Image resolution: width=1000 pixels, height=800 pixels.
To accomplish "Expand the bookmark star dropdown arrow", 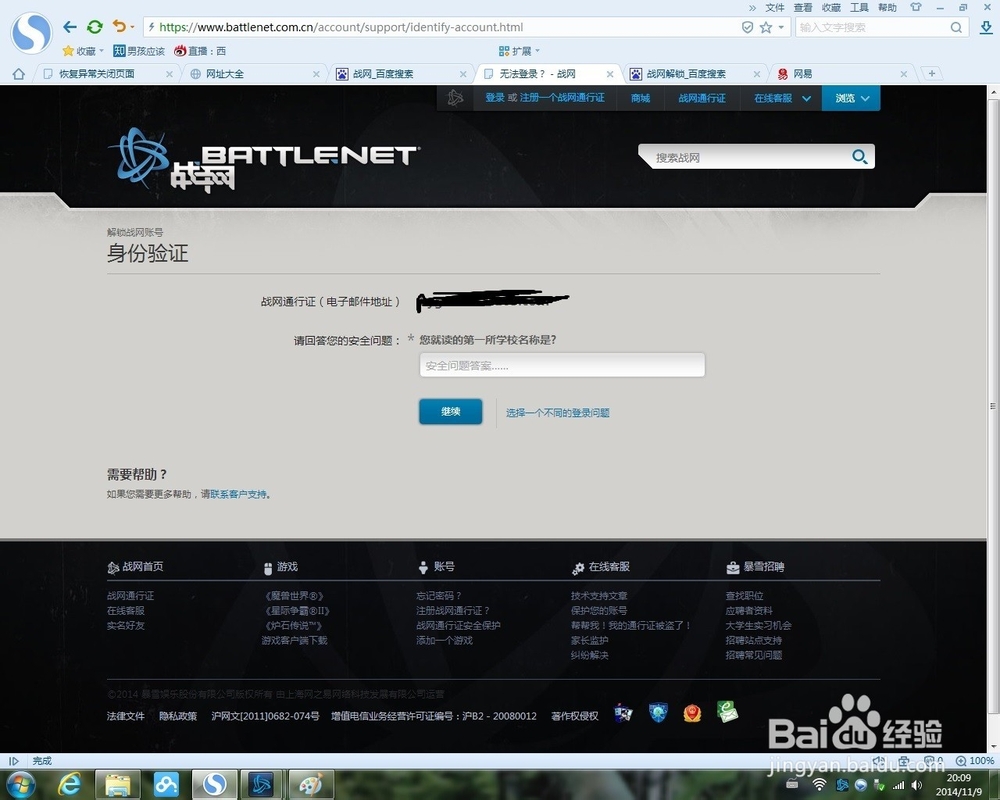I will pos(781,27).
